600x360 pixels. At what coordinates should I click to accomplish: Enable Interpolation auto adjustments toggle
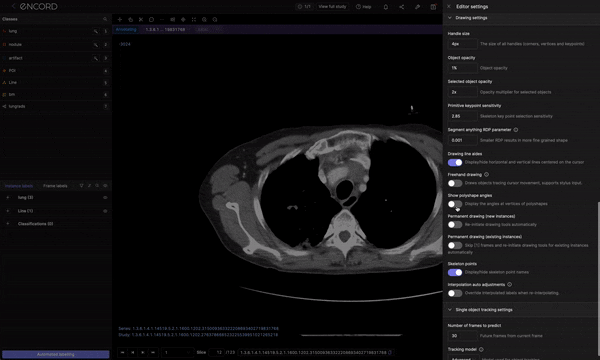click(x=455, y=293)
